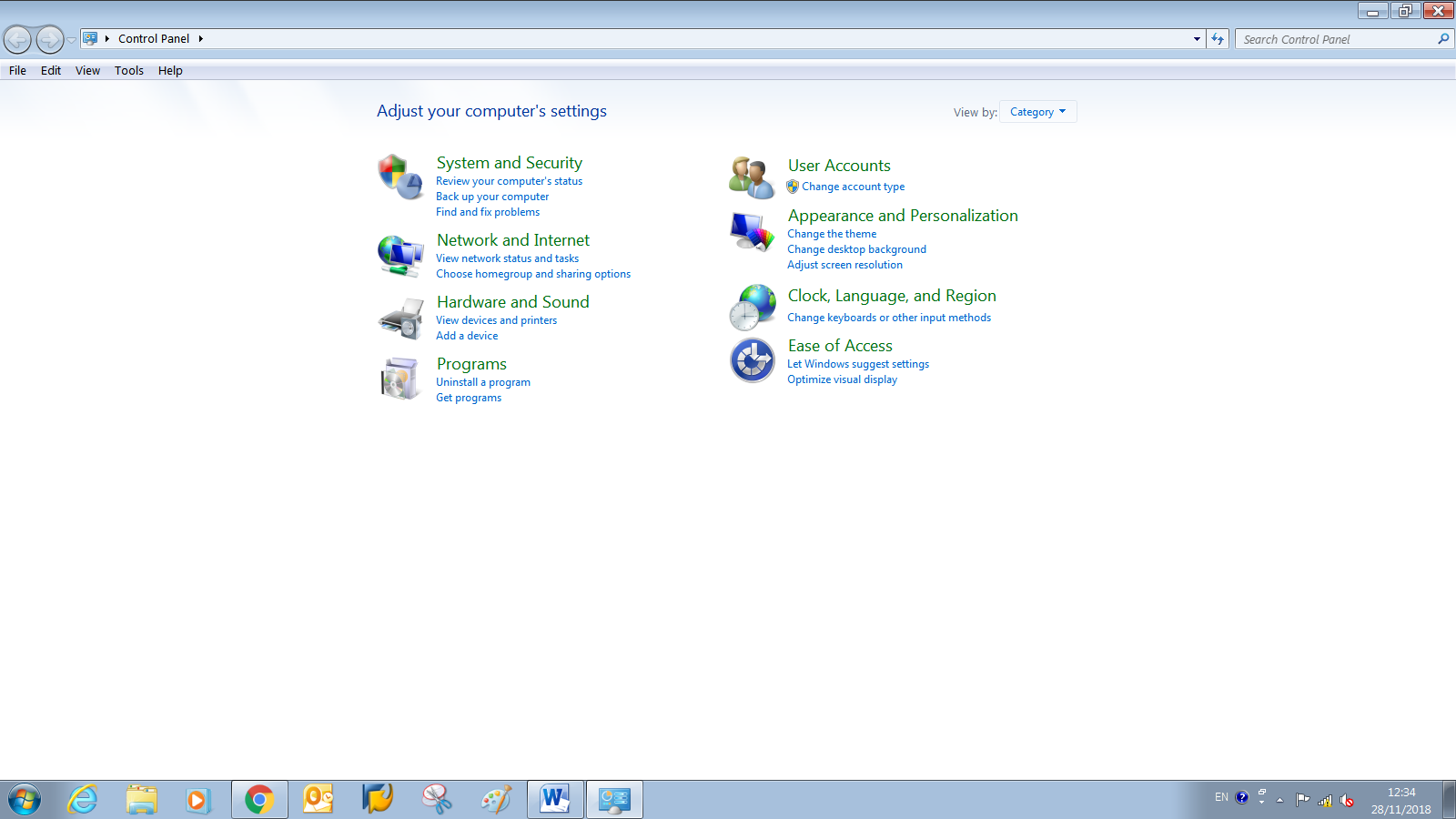Open the Network and Internet globe icon
The width and height of the screenshot is (1456, 819).
coord(400,256)
